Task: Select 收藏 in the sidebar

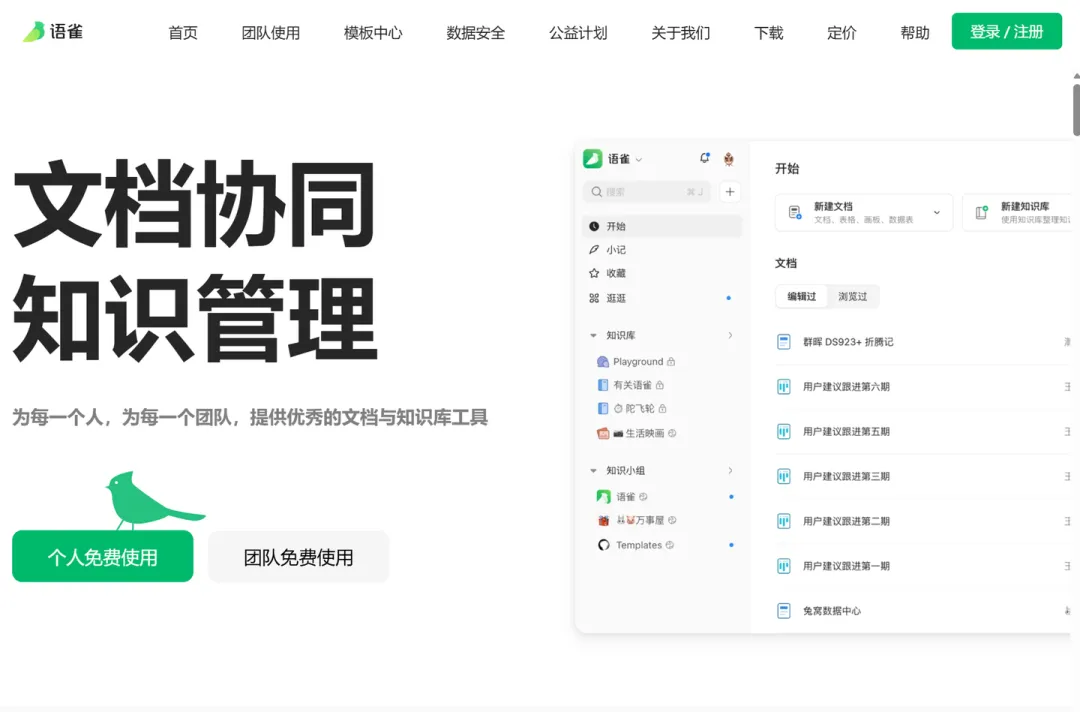Action: click(663, 273)
